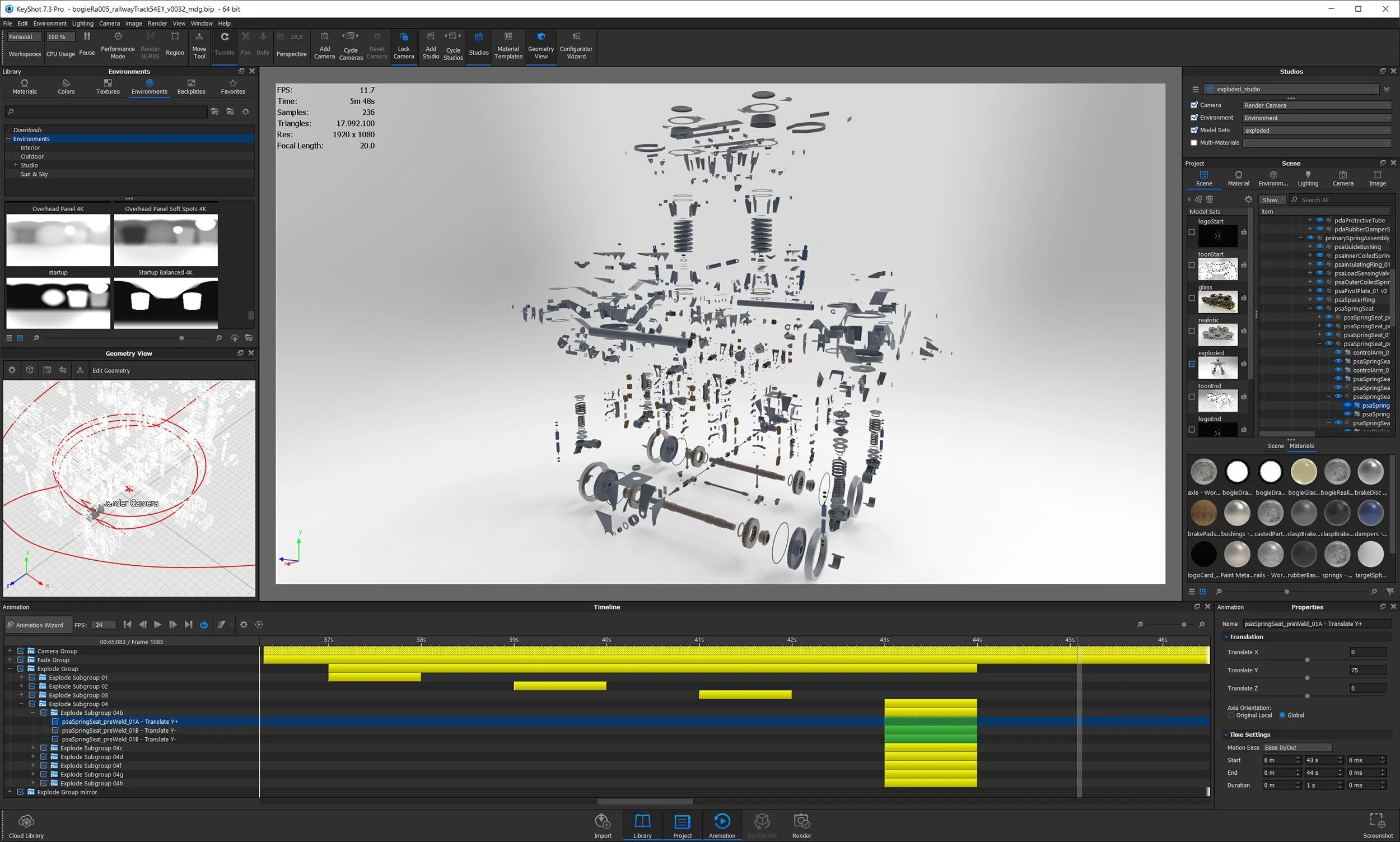The width and height of the screenshot is (1400, 842).
Task: Expand the Studio folder in Environments tree
Action: point(16,165)
